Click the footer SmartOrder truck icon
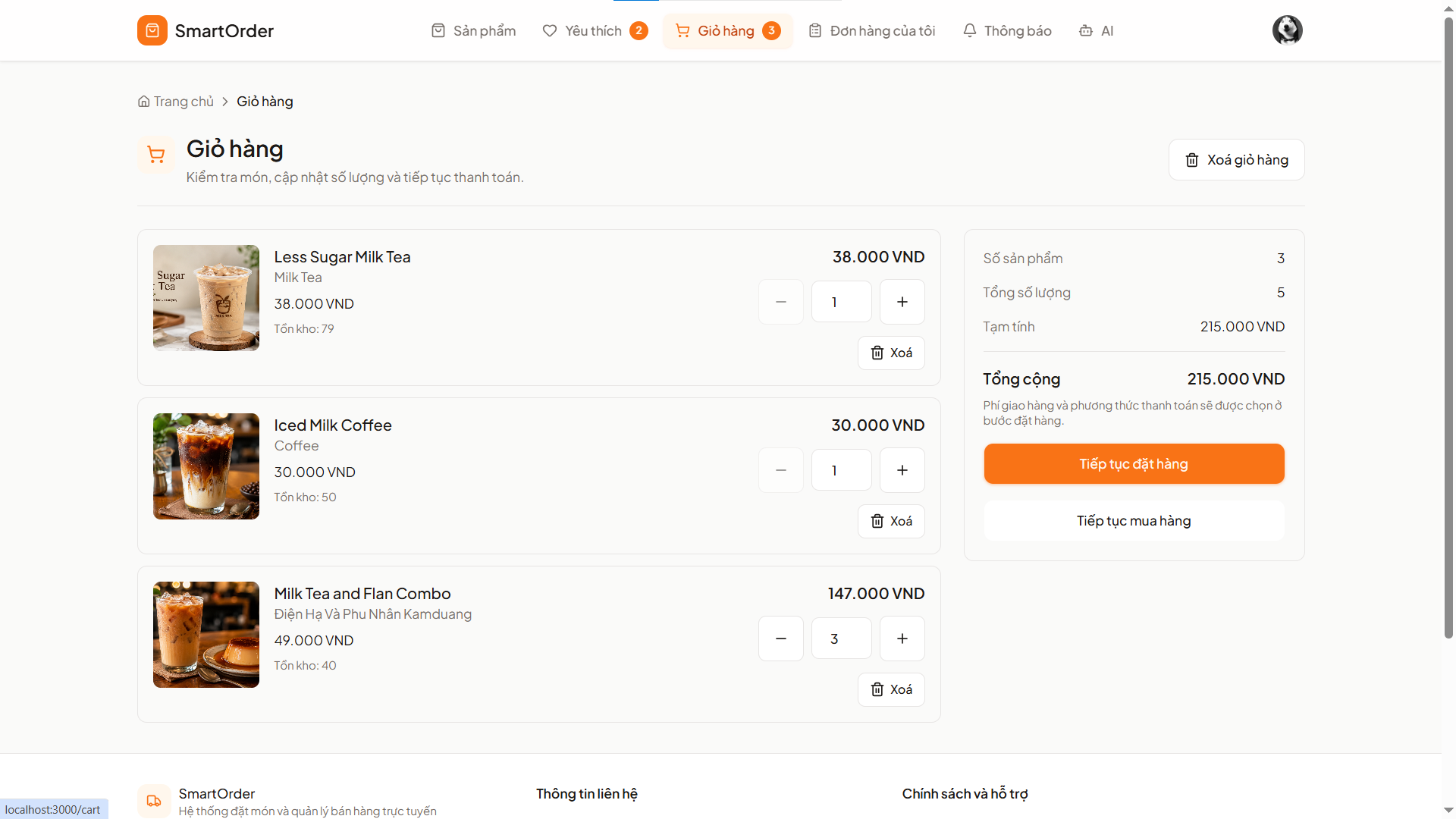The height and width of the screenshot is (819, 1456). (154, 801)
